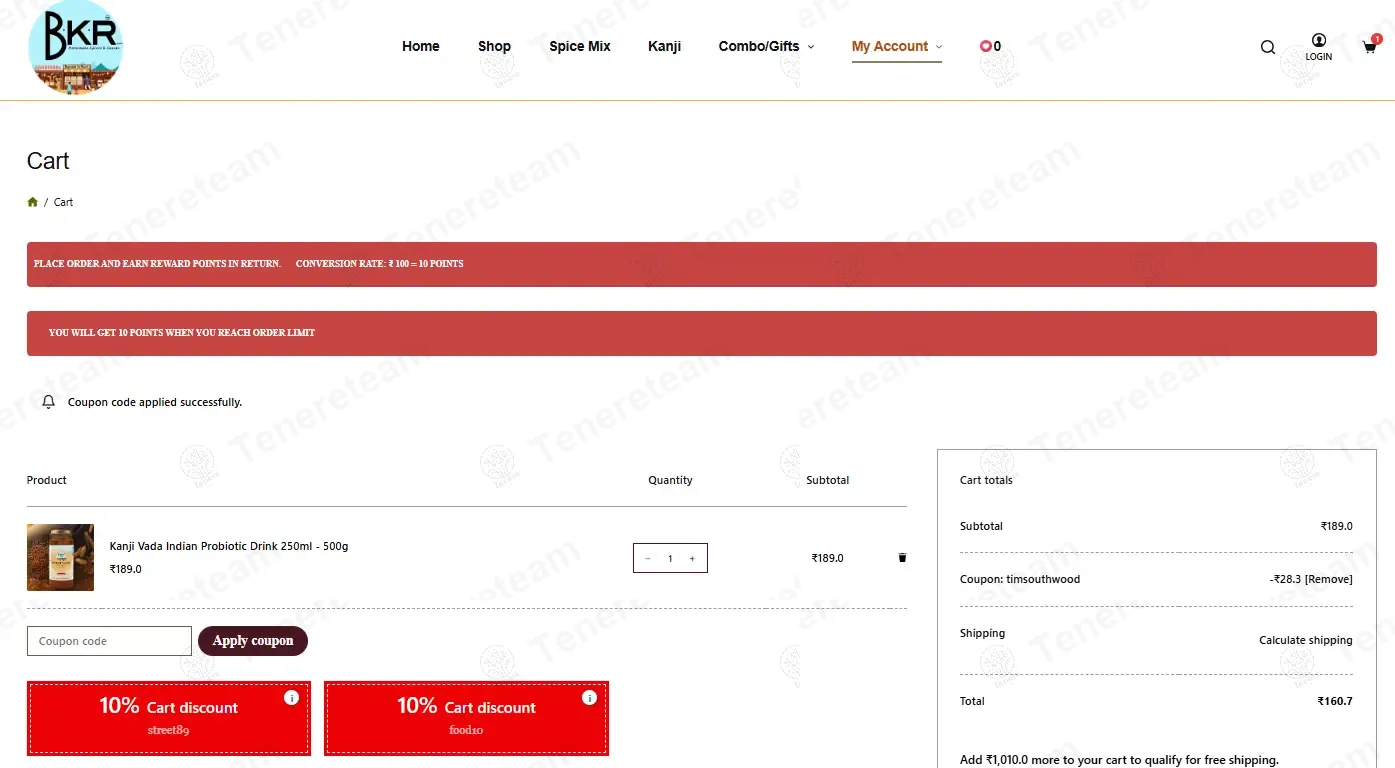Open the shopping cart icon in header
Screen dimensions: 1395x768
[x=1369, y=47]
